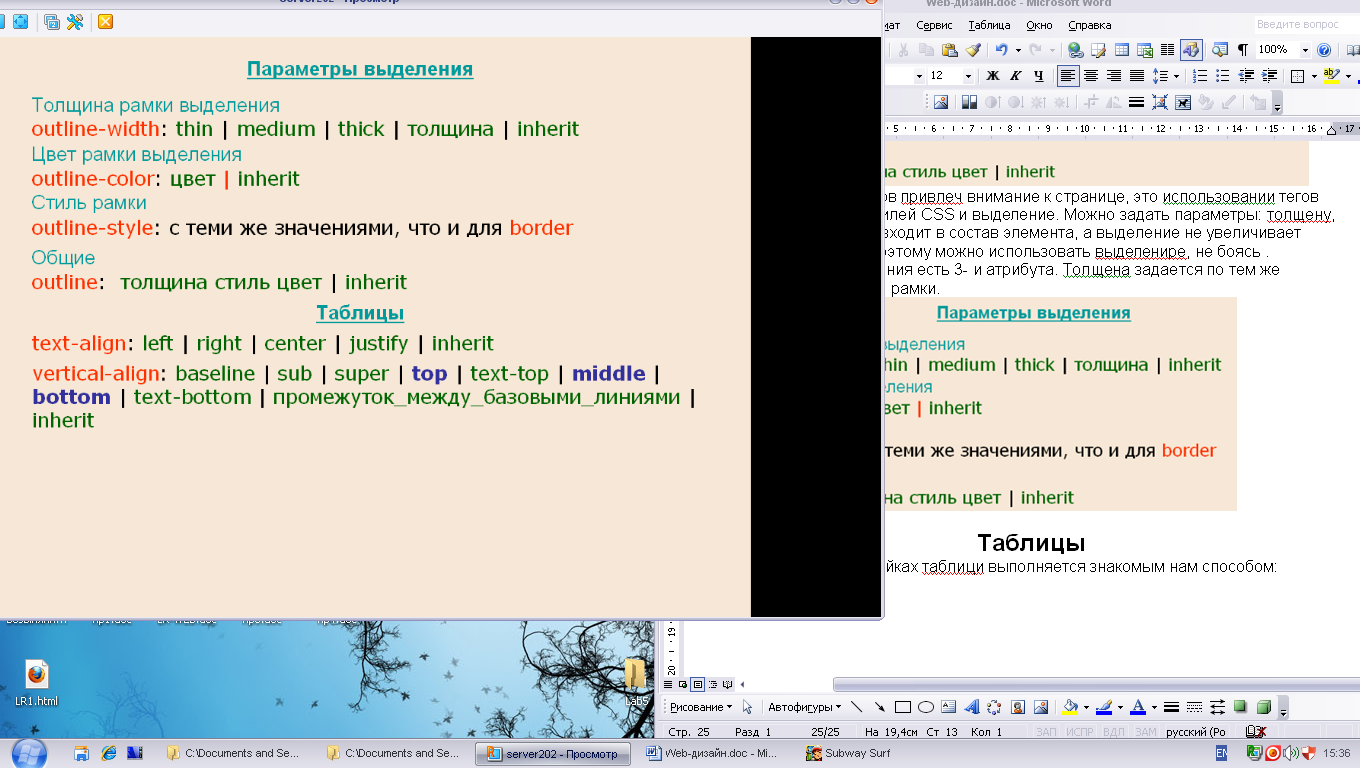Open line spacing dropdown arrow in Word
Image resolution: width=1360 pixels, height=768 pixels.
[1177, 76]
